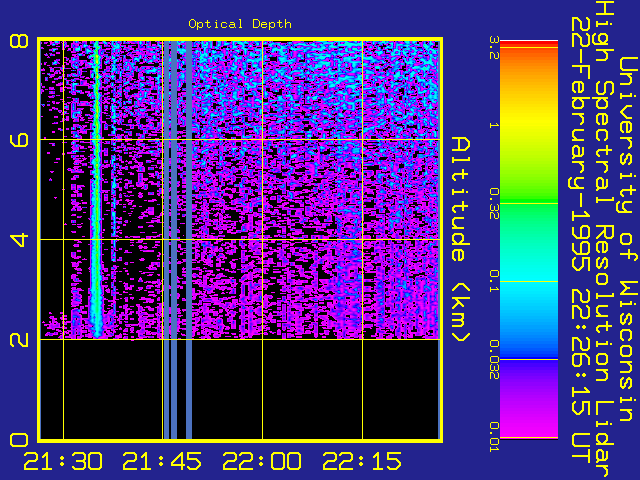Click the 3.2 colorbar scale value
Screen dimensions: 640x480
pos(494,48)
